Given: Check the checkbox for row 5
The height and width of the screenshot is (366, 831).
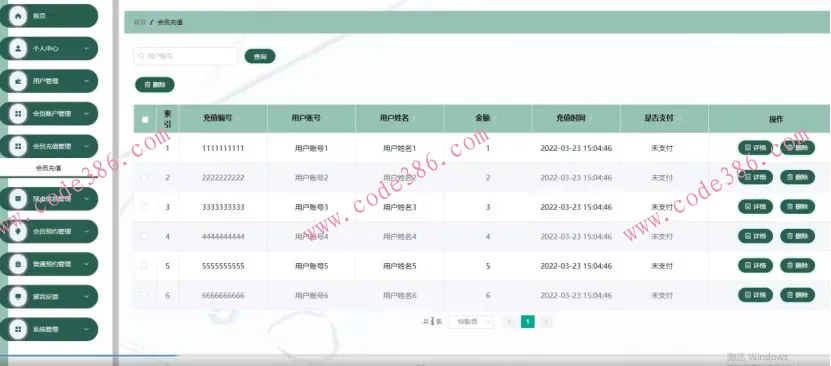Looking at the screenshot, I should coord(144,266).
